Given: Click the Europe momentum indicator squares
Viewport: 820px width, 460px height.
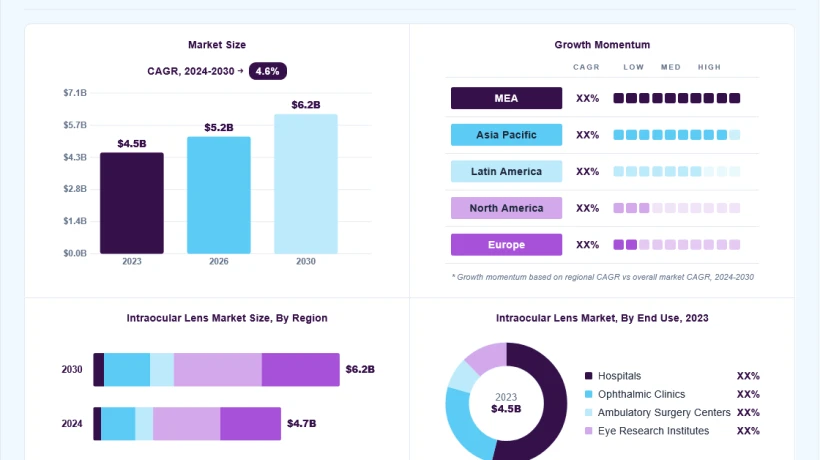Looking at the screenshot, I should [x=677, y=245].
